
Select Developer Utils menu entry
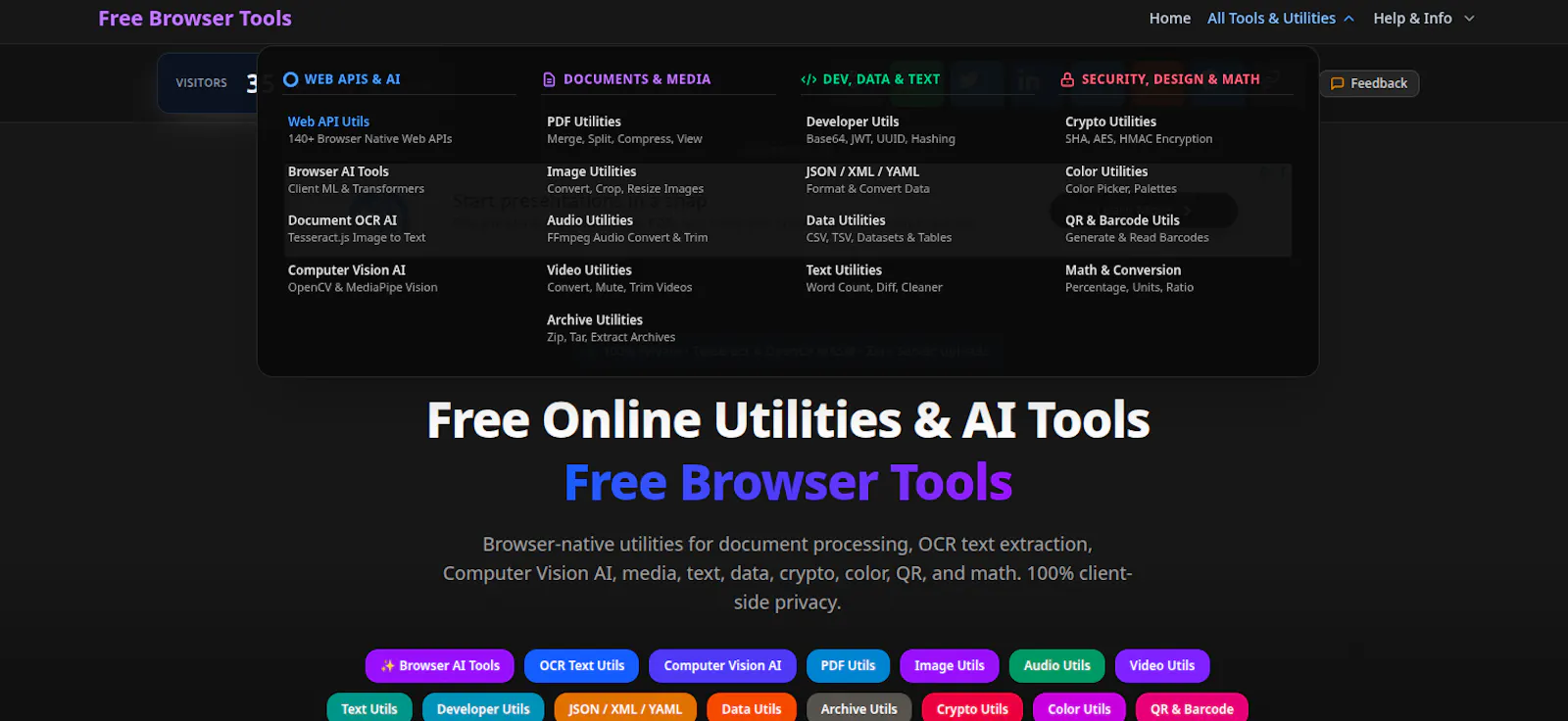pos(880,129)
